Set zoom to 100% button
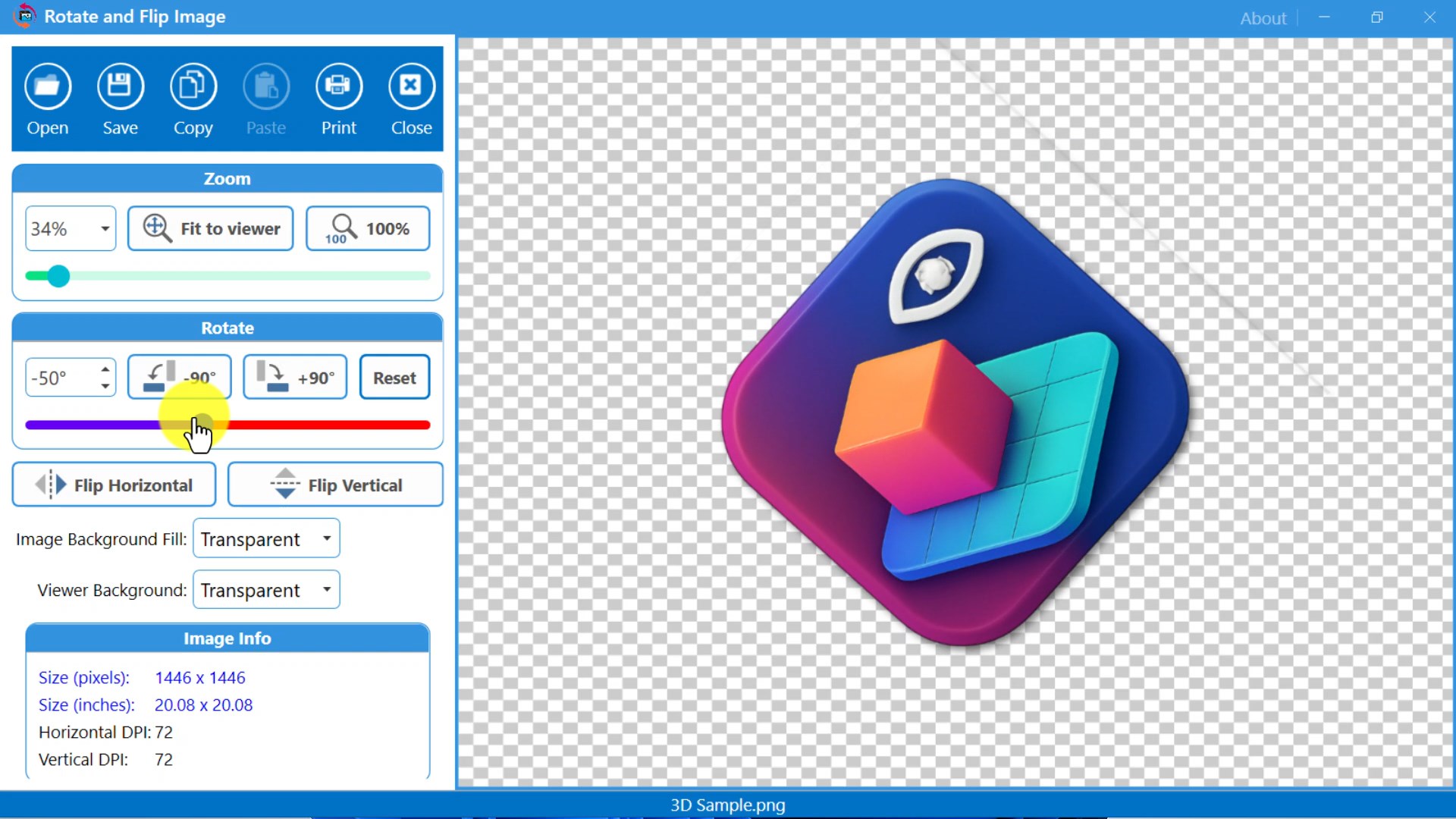Viewport: 1456px width, 819px height. point(368,228)
